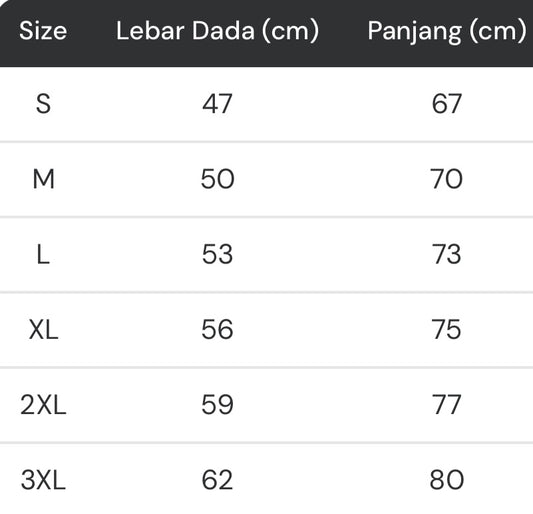This screenshot has height=514, width=533.
Task: Select chest width value 62
Action: (218, 480)
